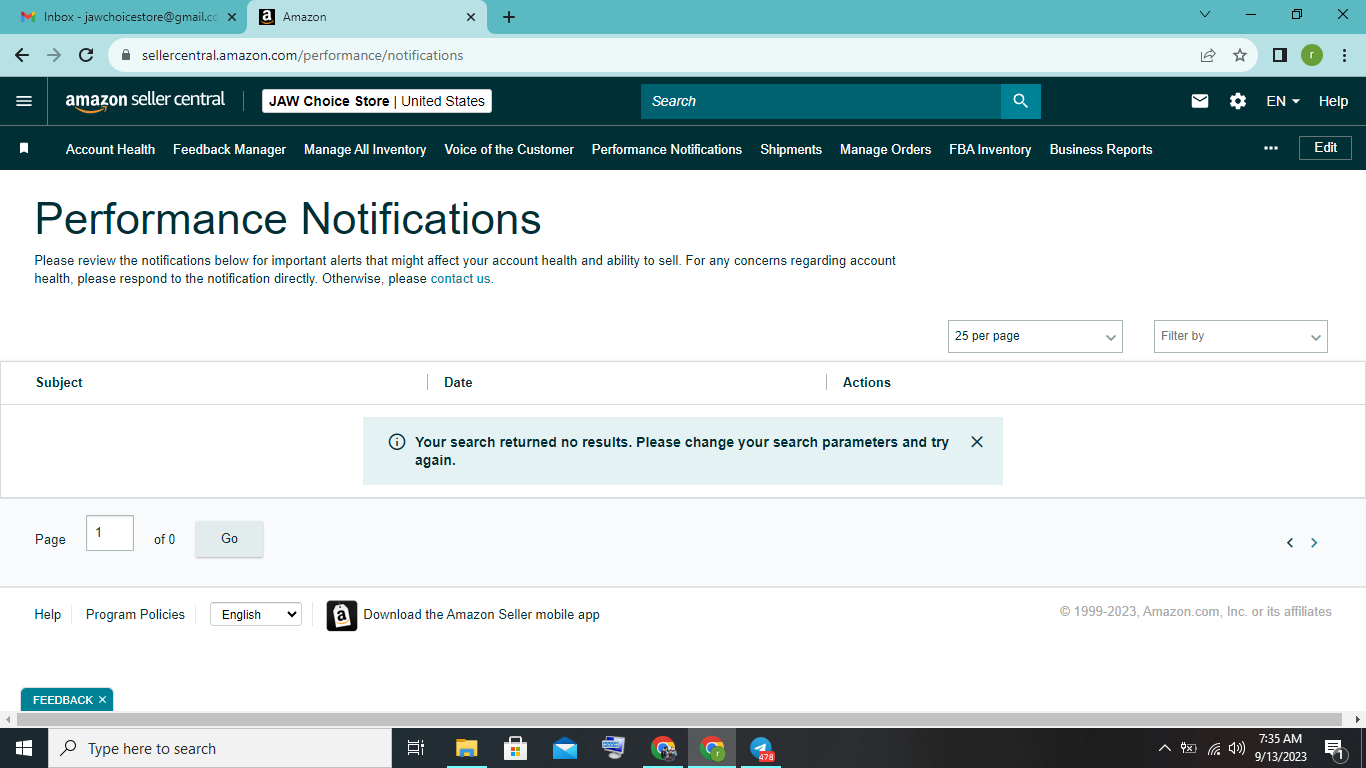Open the EN language dropdown
Screen dimensions: 1366x768
1283,101
